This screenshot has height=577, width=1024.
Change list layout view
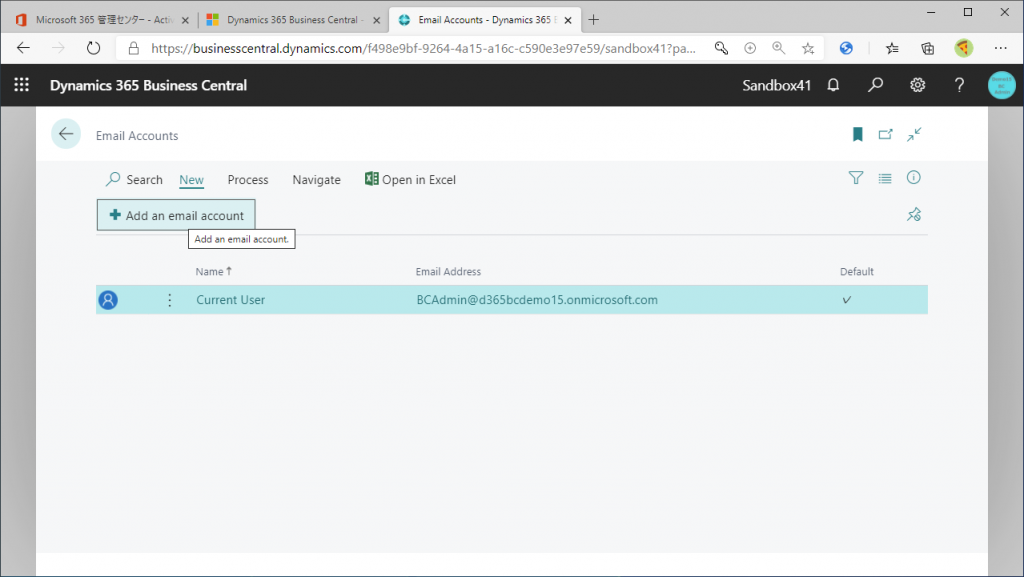885,178
